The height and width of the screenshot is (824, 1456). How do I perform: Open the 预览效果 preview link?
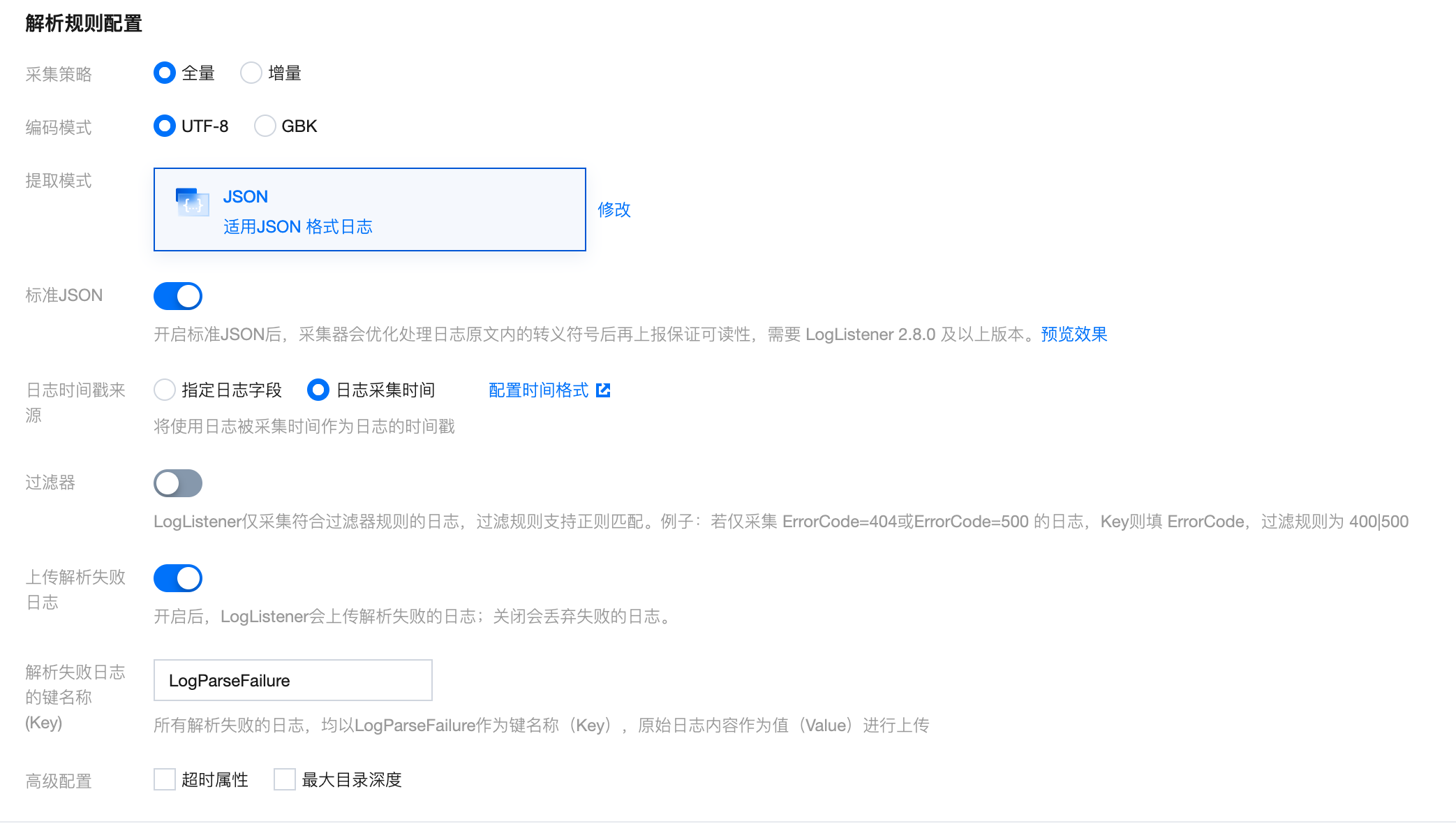tap(1074, 334)
